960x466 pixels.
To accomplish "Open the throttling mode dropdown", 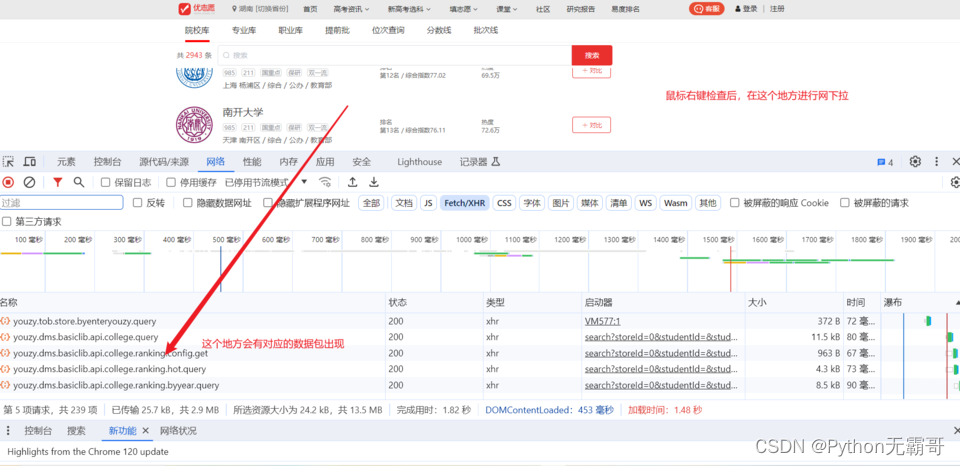I will pos(266,182).
